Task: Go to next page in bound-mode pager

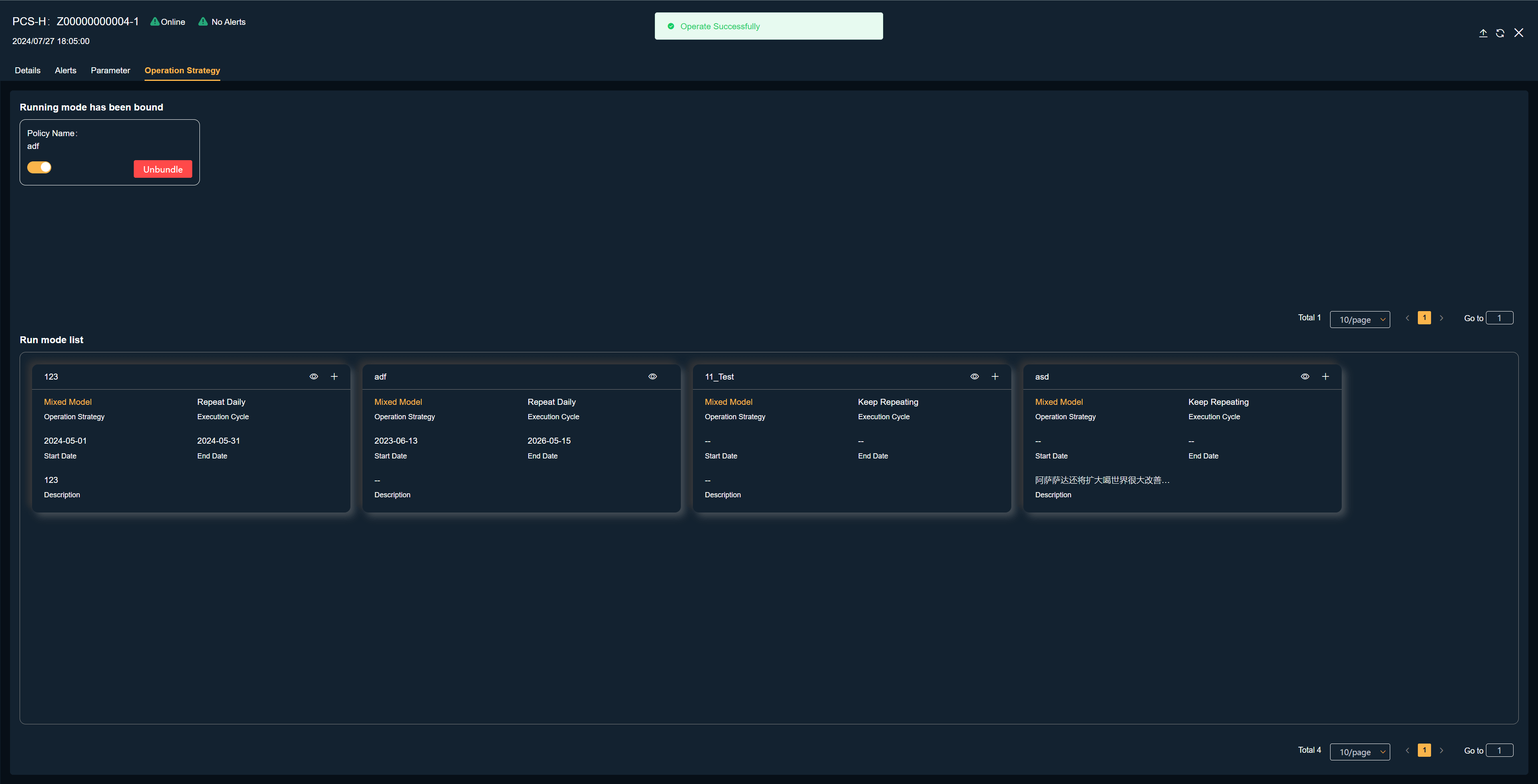Action: coord(1441,318)
